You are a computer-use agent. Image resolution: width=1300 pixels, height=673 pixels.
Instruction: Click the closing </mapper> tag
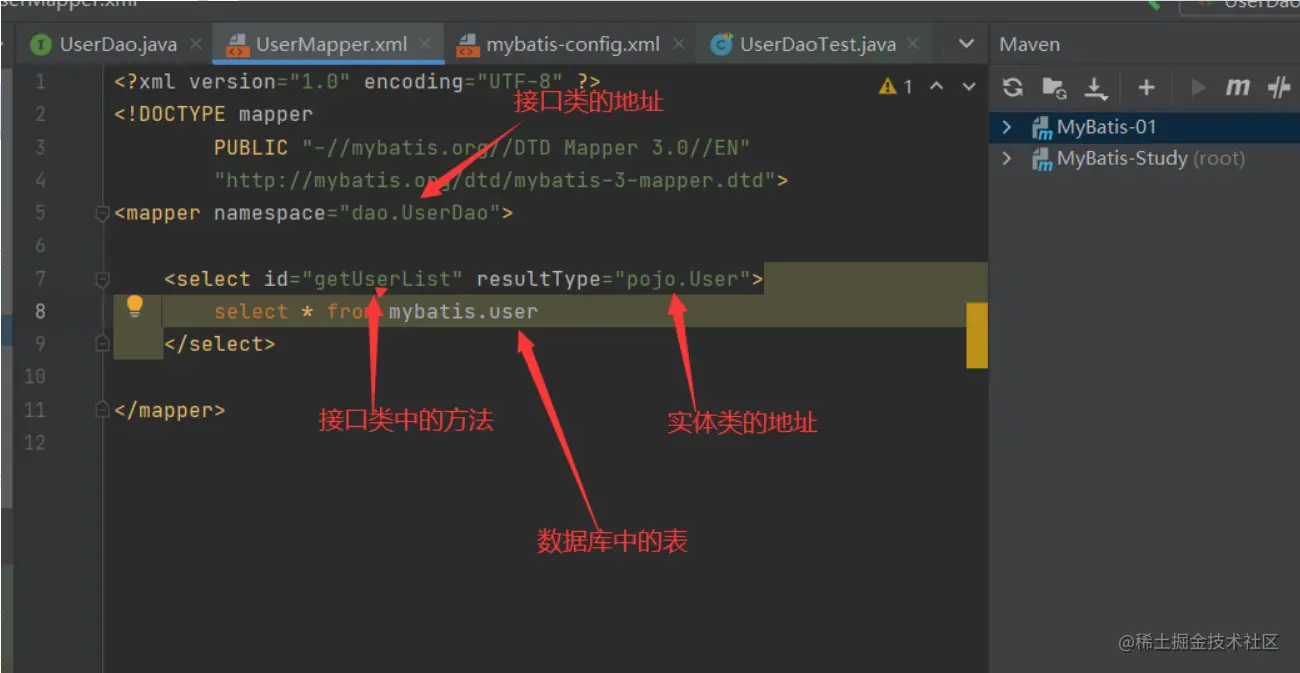170,410
